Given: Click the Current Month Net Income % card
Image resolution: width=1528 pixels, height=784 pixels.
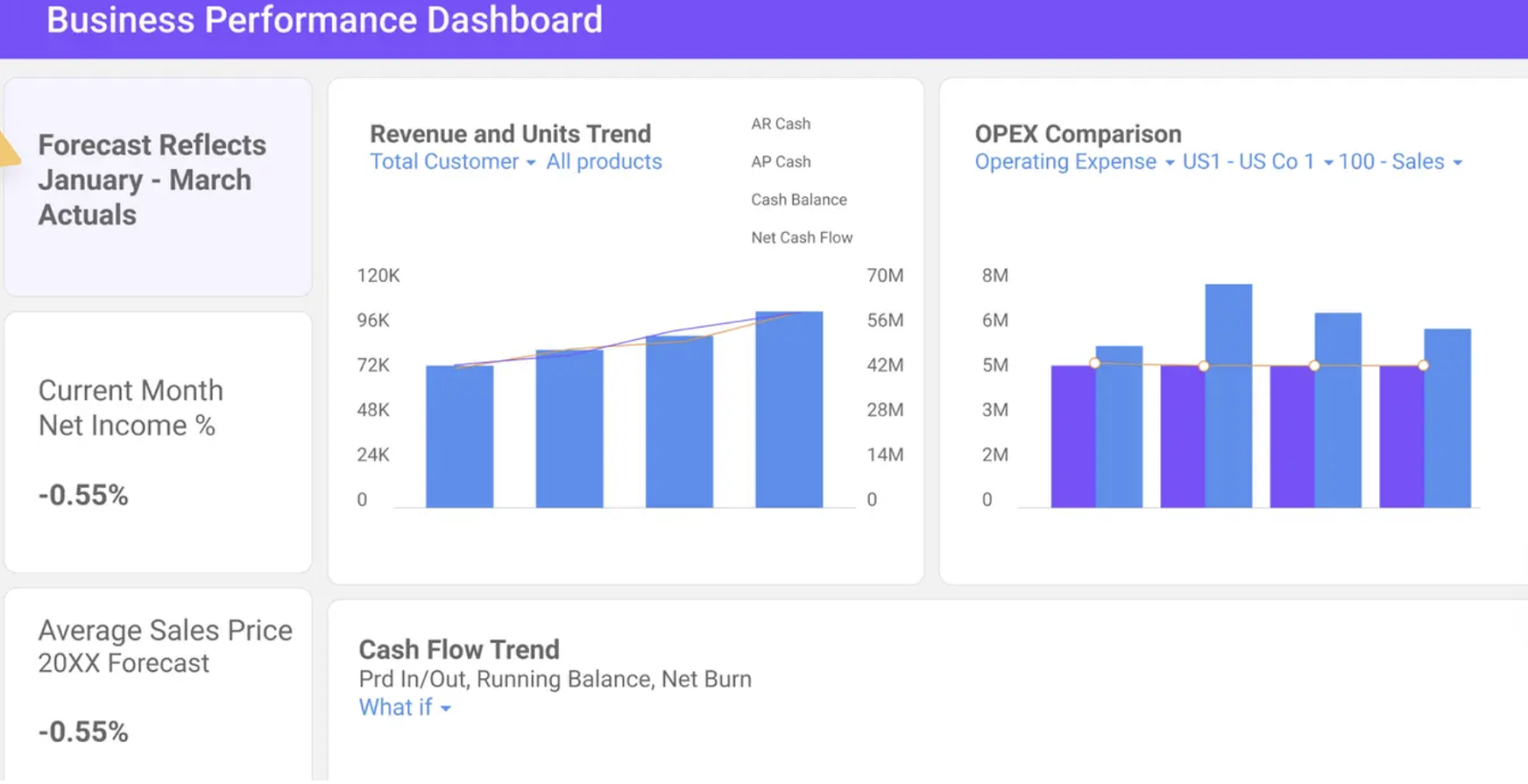Looking at the screenshot, I should (x=158, y=442).
